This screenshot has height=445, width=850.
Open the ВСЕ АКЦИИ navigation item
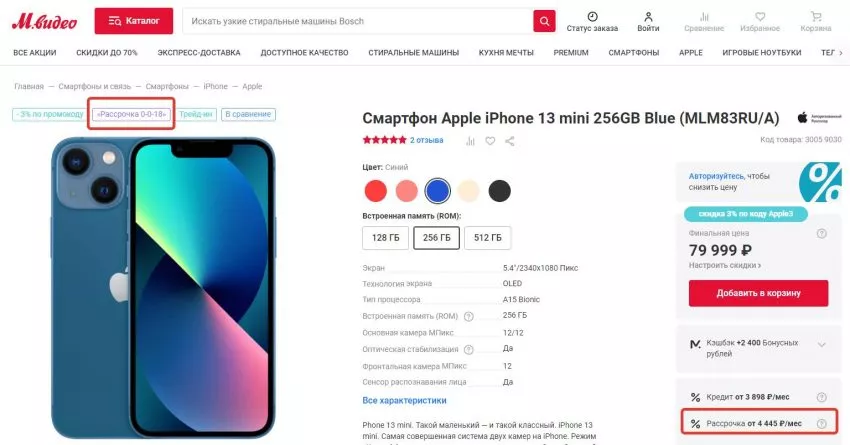(x=35, y=53)
